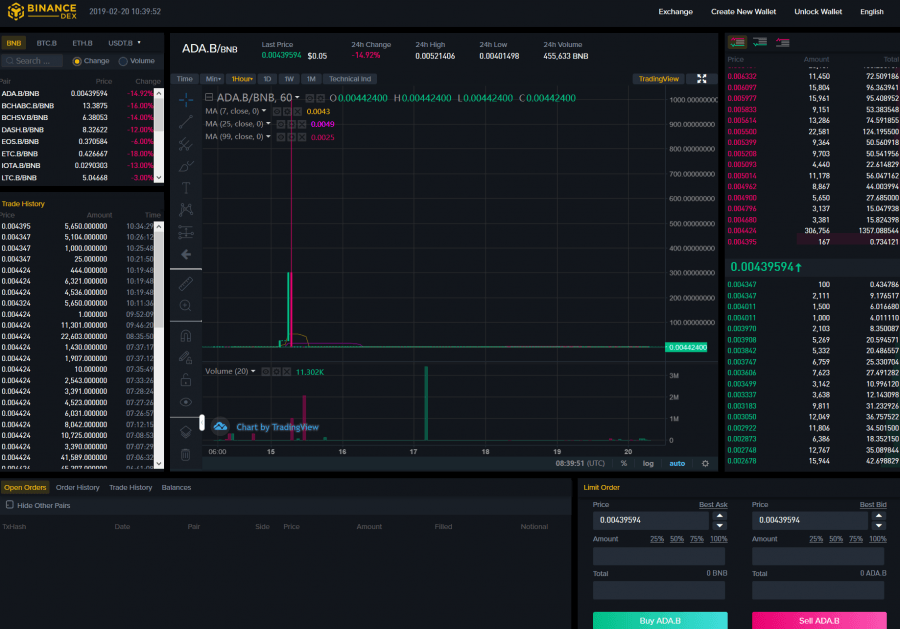Click Unlock Wallet
Image resolution: width=900 pixels, height=629 pixels.
click(818, 11)
